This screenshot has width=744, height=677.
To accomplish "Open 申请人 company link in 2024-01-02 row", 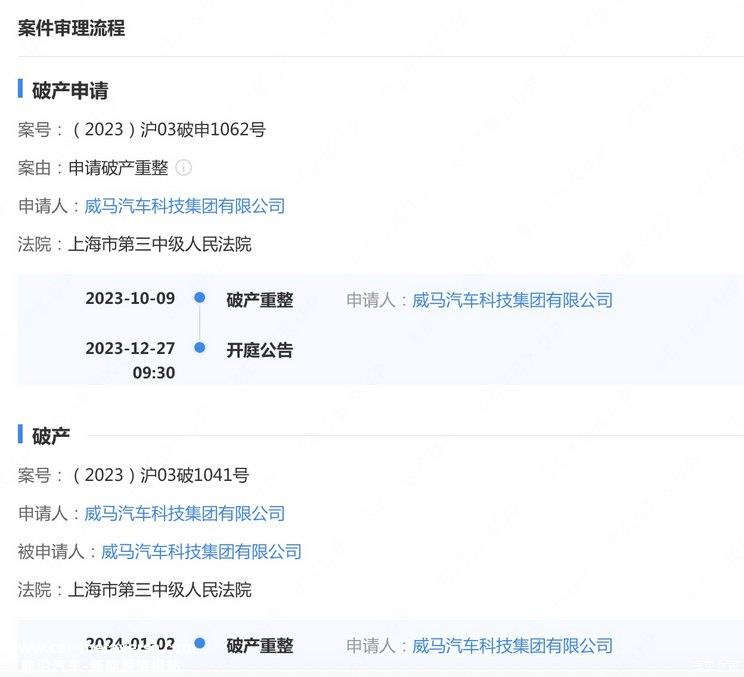I will tap(512, 645).
